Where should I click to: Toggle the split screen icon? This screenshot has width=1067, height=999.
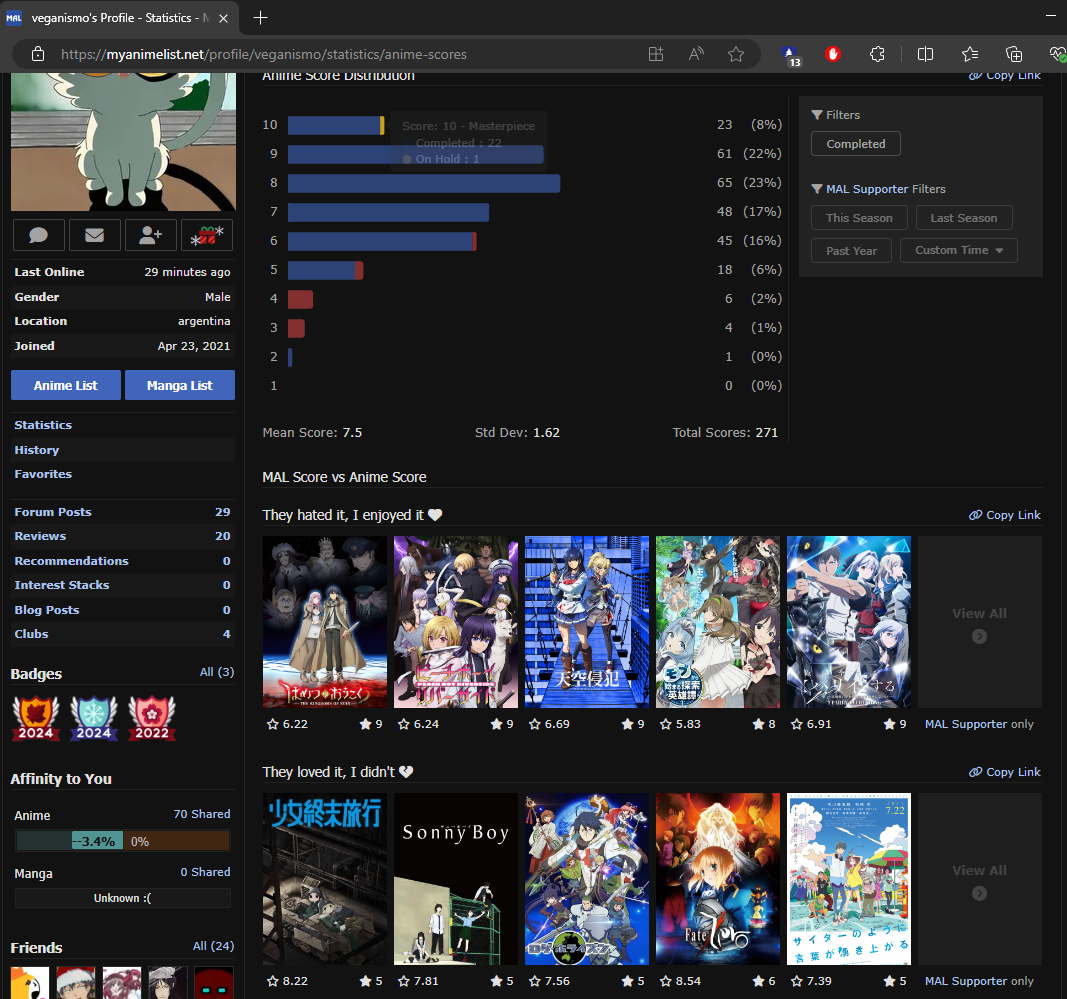925,54
